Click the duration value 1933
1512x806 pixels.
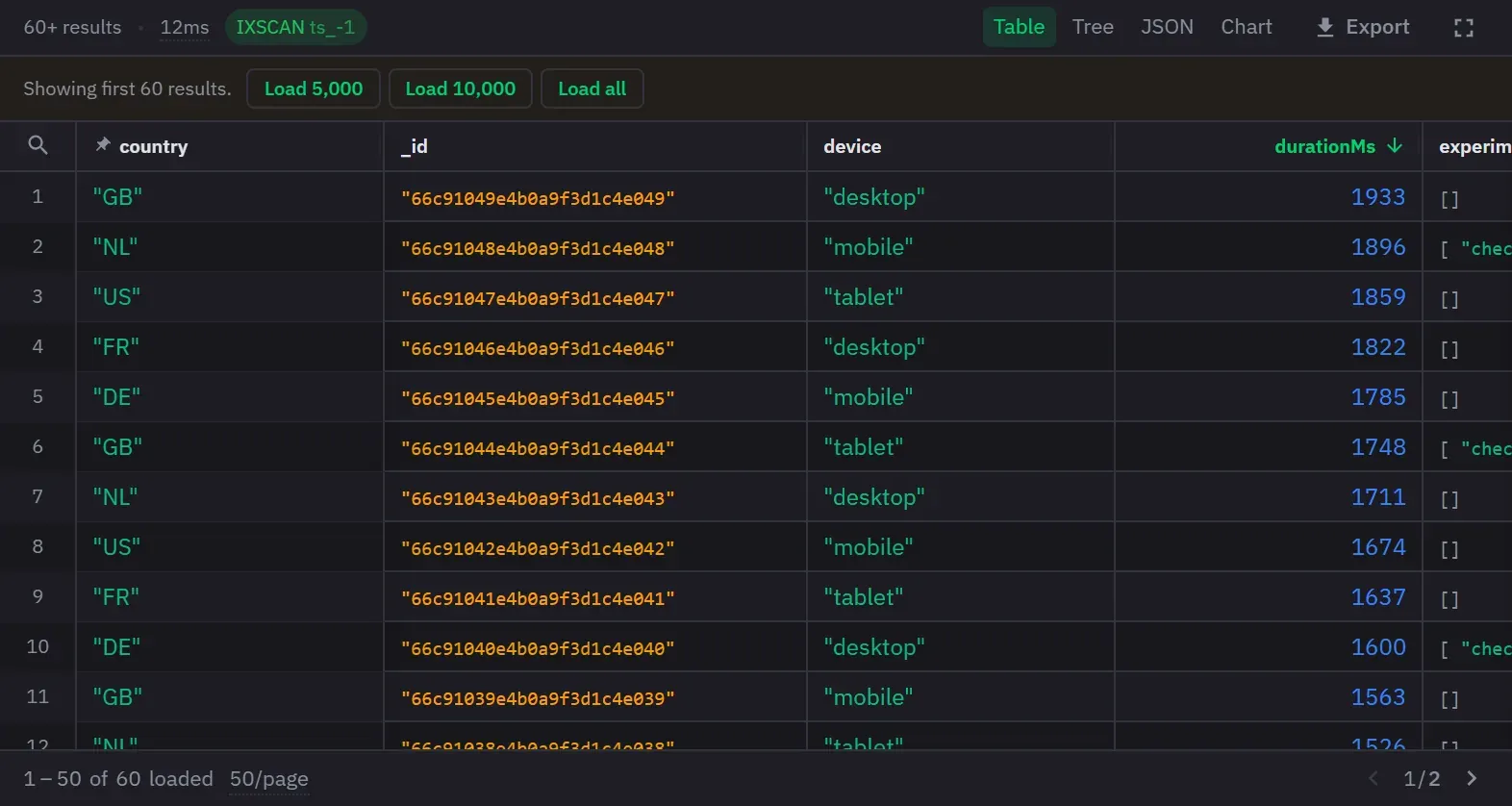[x=1378, y=197]
